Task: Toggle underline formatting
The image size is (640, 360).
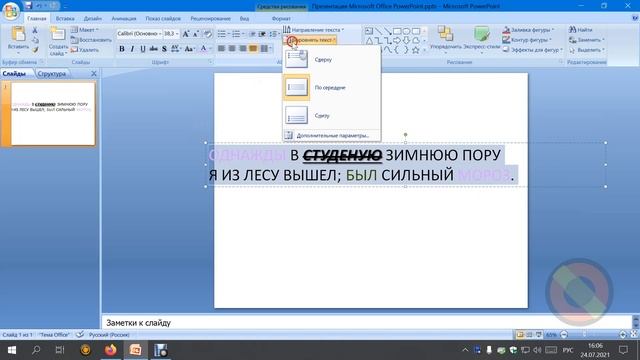Action: tap(142, 49)
